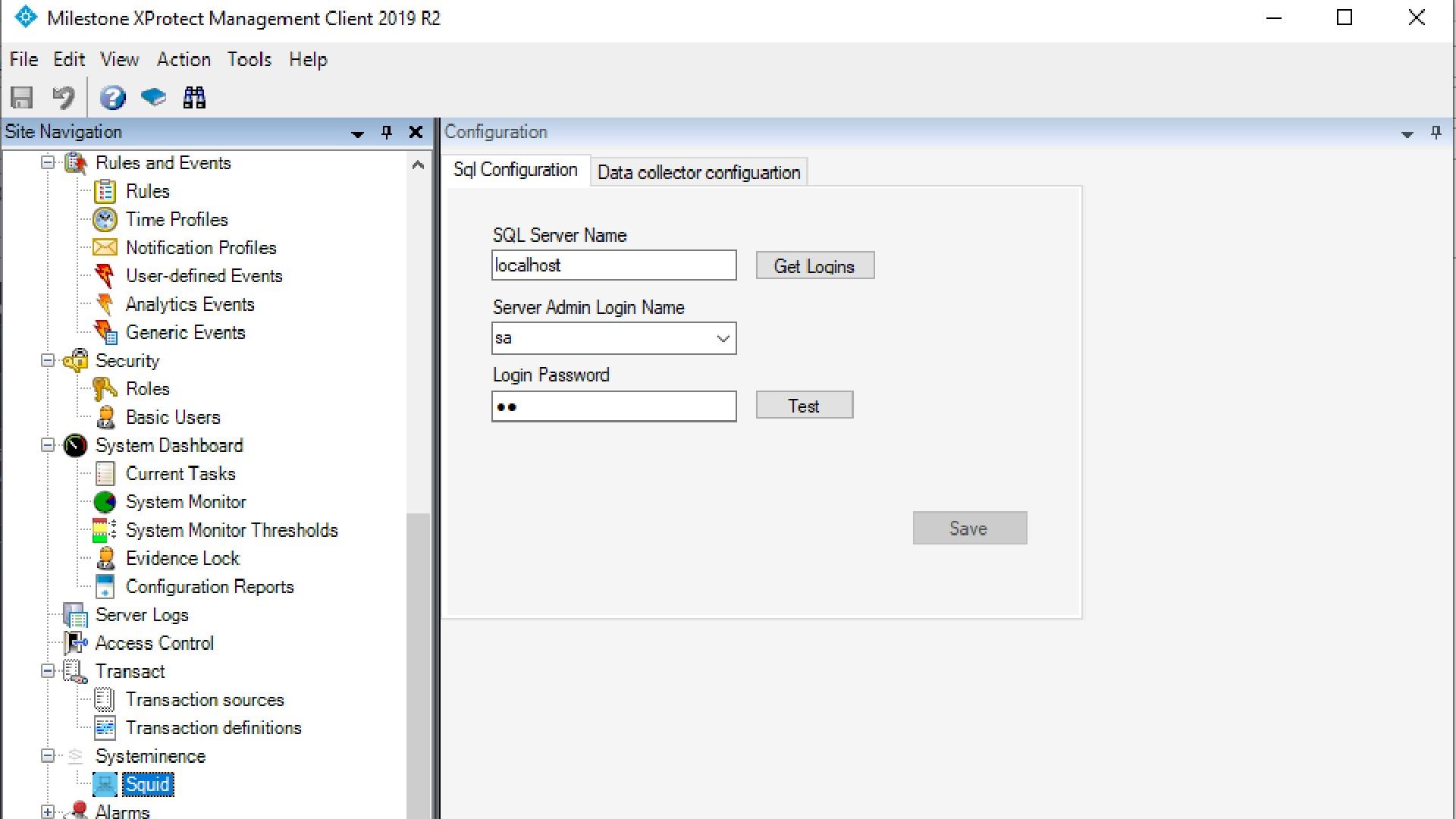Viewport: 1456px width, 819px height.
Task: Pin the Configuration panel
Action: 1436,132
